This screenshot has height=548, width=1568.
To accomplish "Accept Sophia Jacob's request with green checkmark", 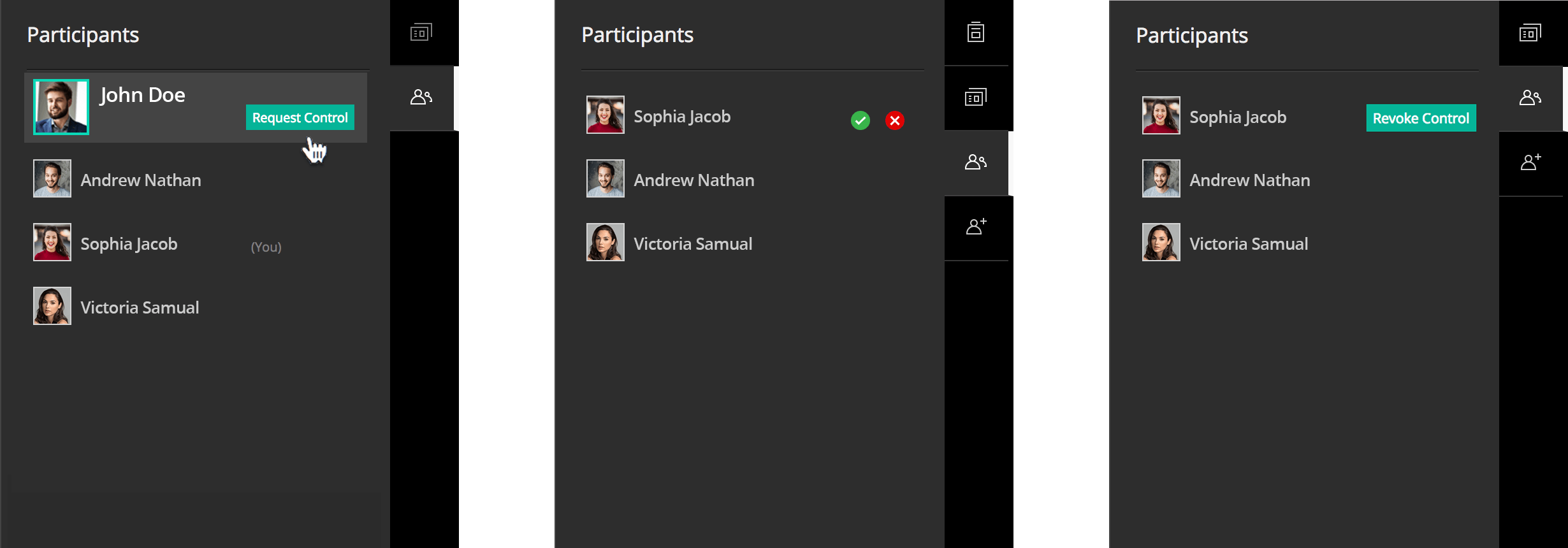I will click(x=860, y=120).
